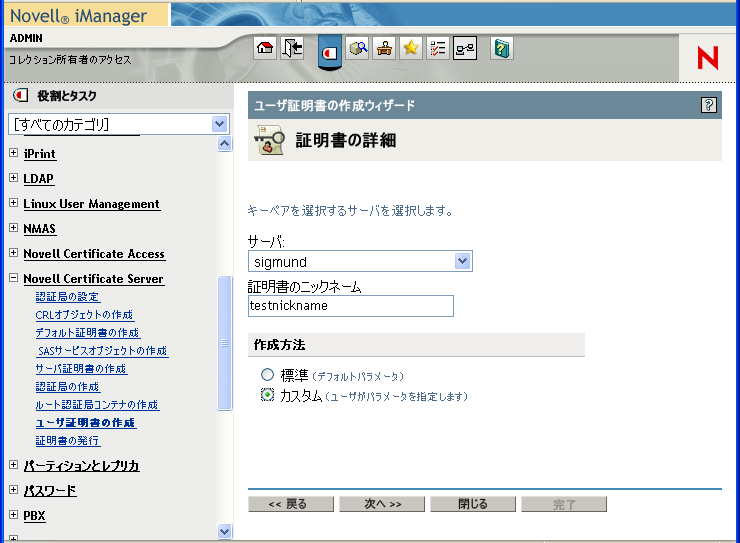Open the パスワード category label
The width and height of the screenshot is (740, 543).
[50, 491]
